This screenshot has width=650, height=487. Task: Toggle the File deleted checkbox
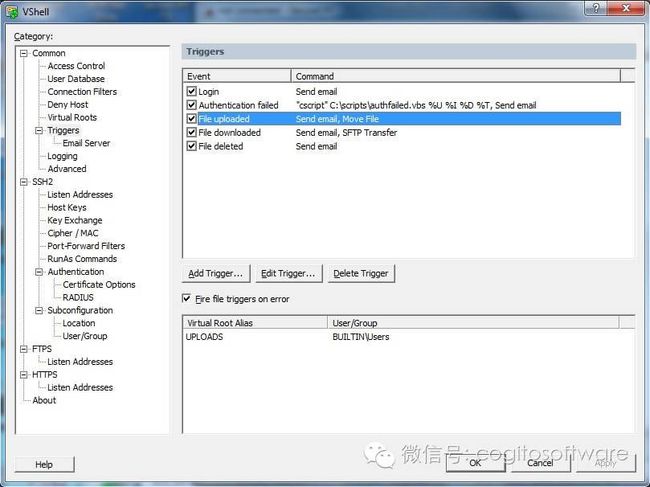coord(191,146)
